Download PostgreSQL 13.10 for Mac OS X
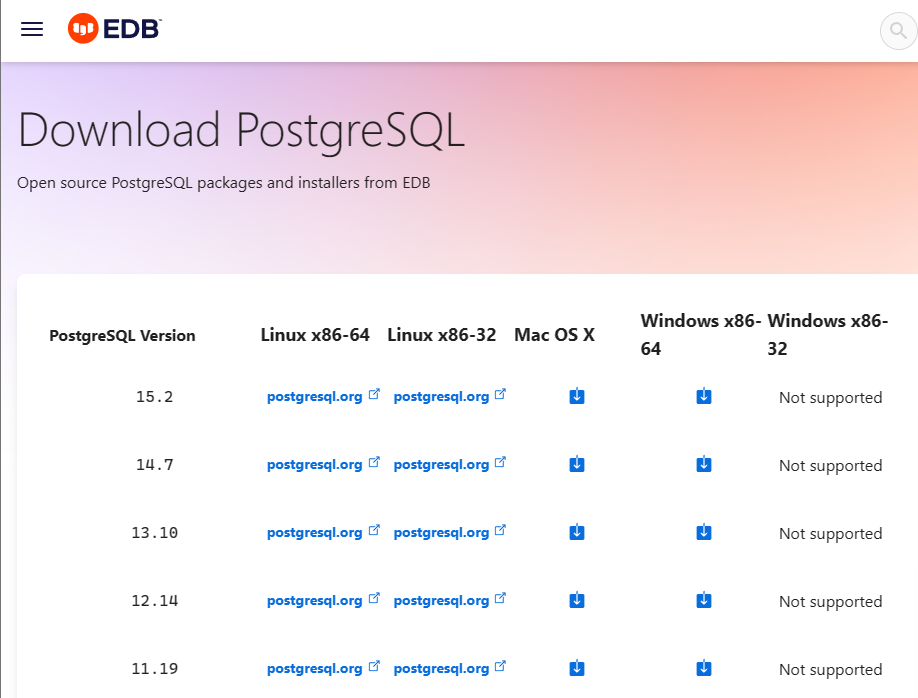 [577, 532]
